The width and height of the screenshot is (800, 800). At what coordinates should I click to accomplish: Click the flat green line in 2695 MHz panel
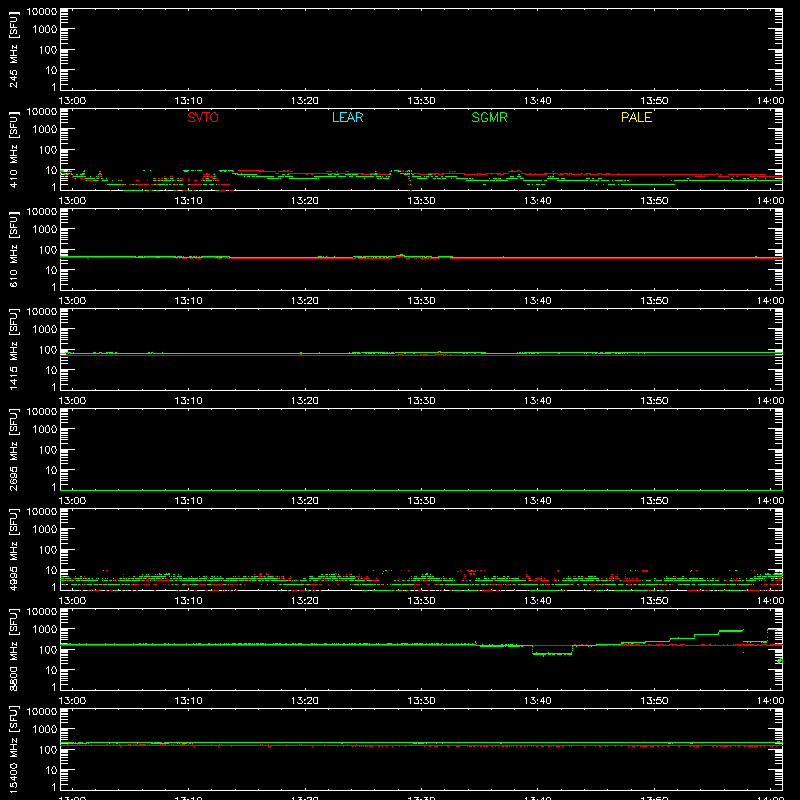pos(421,490)
